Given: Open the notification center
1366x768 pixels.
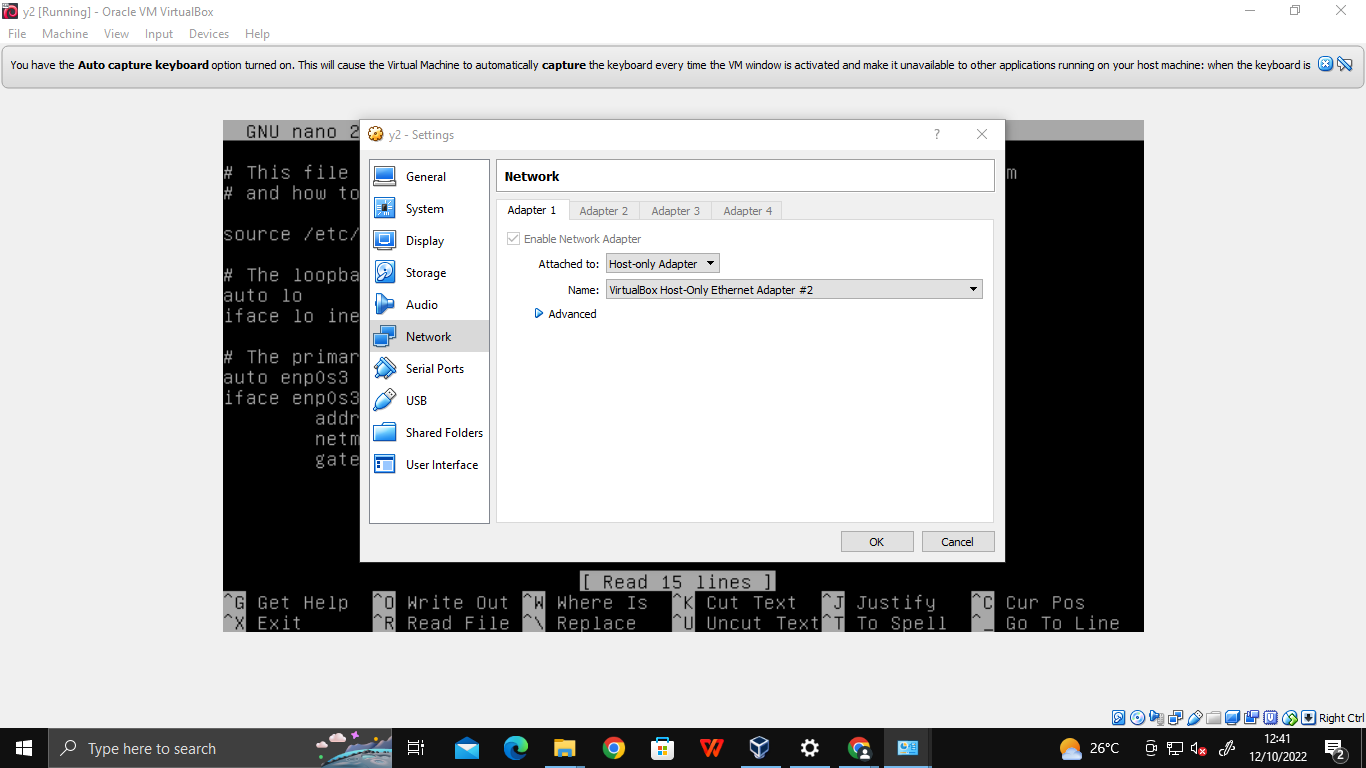Looking at the screenshot, I should pos(1335,748).
